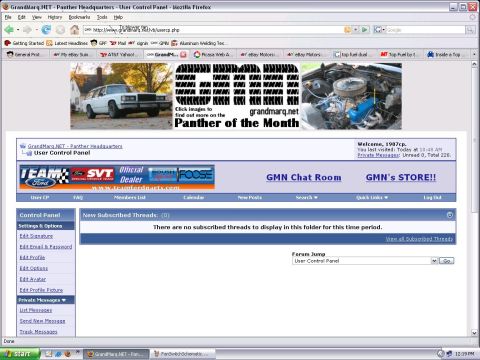This screenshot has height=360, width=480.
Task: Click the white Grand Marquis car photo
Action: 122,96
